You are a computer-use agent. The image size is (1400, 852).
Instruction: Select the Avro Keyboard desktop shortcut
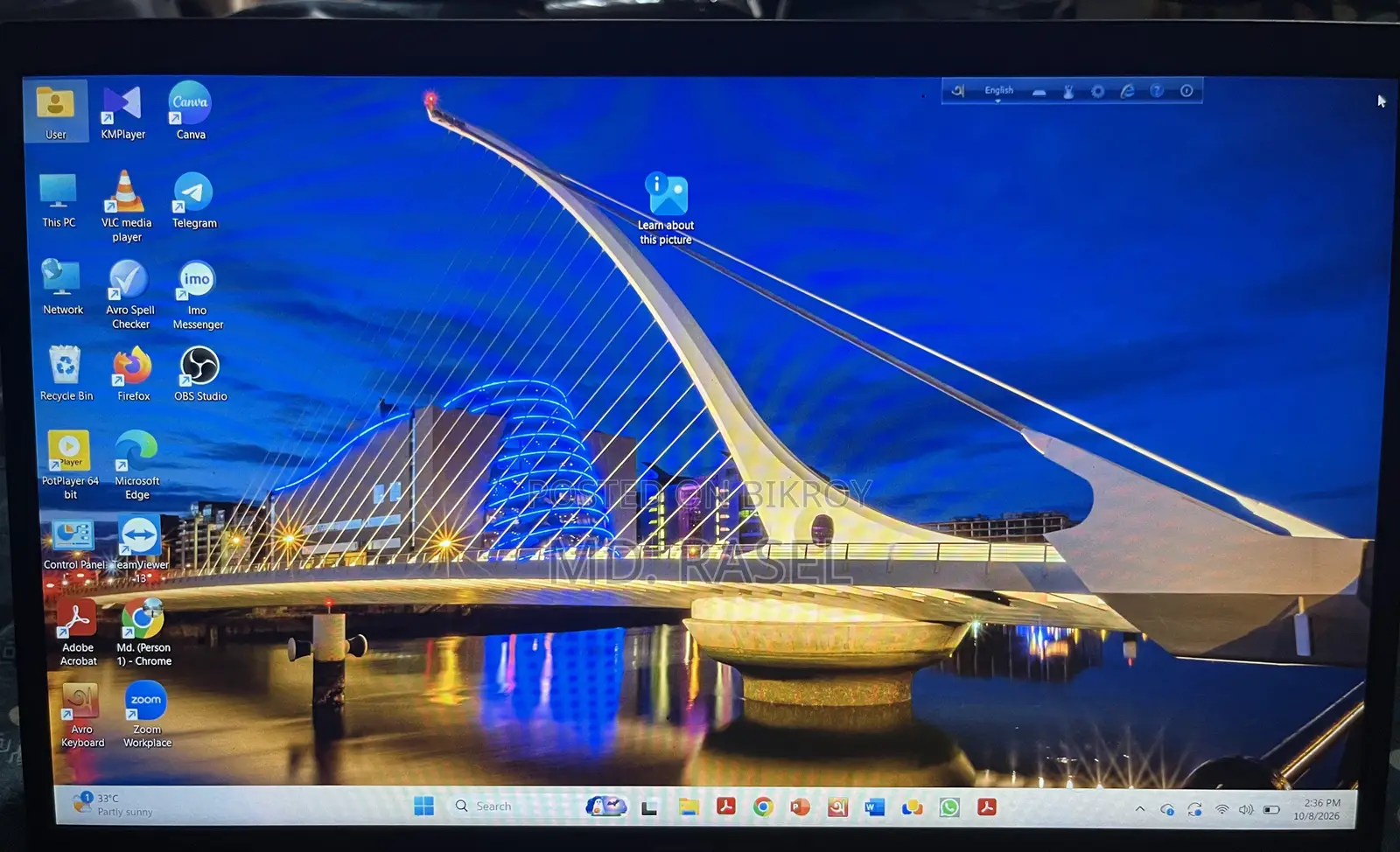[81, 716]
